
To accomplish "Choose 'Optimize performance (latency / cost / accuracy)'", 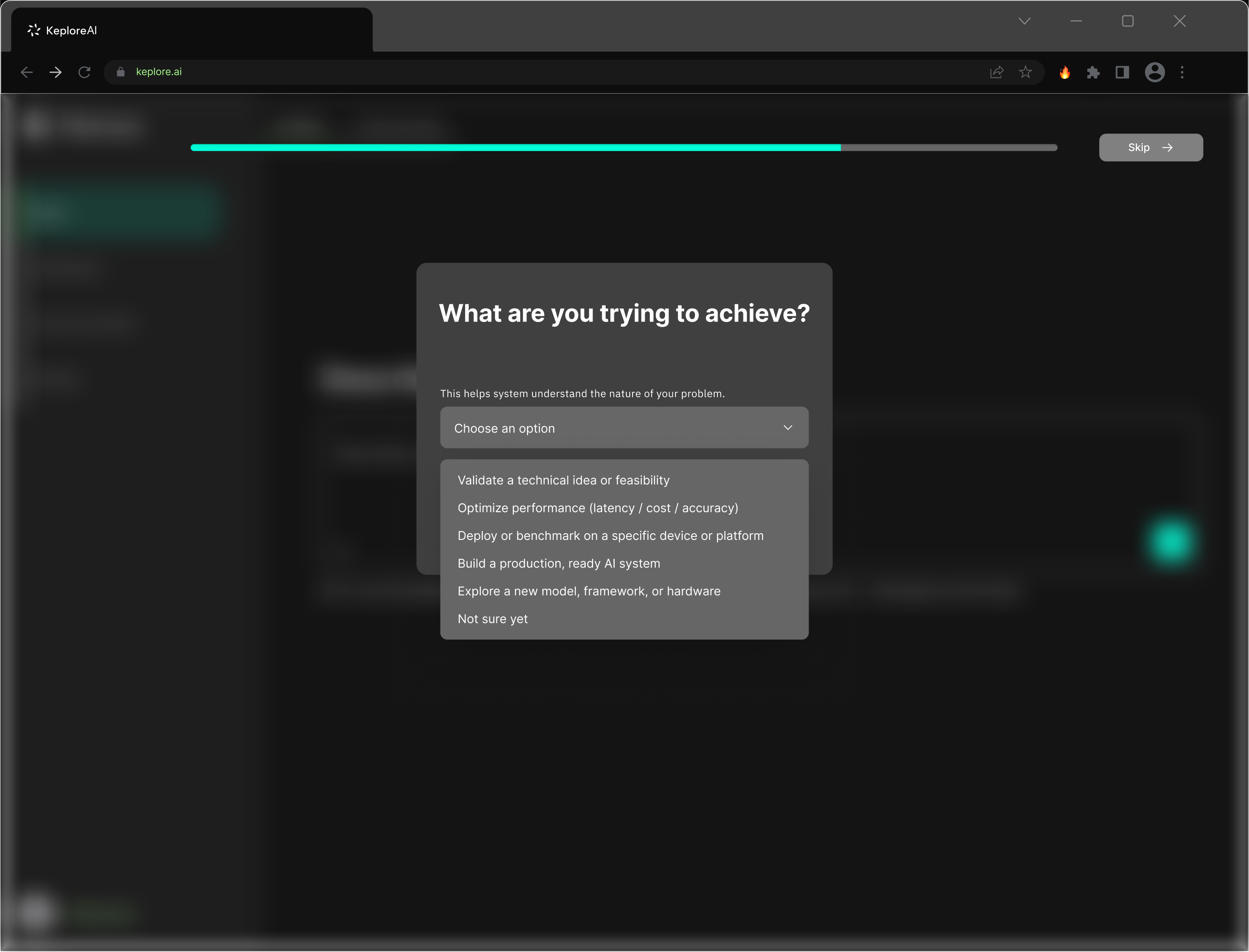I will (x=597, y=508).
